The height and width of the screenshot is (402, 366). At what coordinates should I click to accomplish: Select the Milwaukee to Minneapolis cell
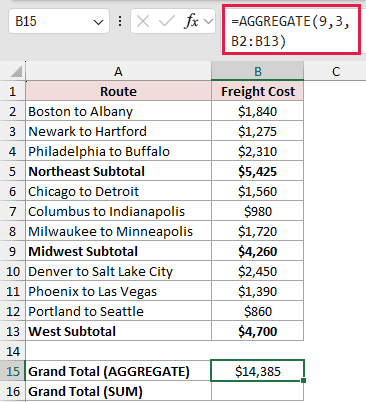[x=118, y=231]
